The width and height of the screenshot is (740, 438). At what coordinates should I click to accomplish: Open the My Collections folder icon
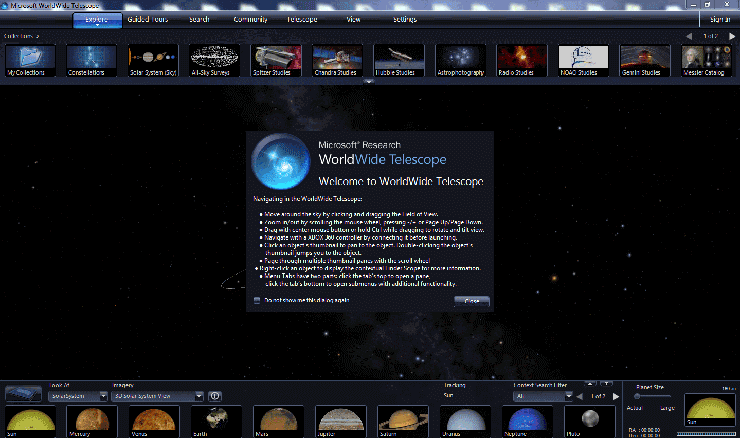point(30,60)
